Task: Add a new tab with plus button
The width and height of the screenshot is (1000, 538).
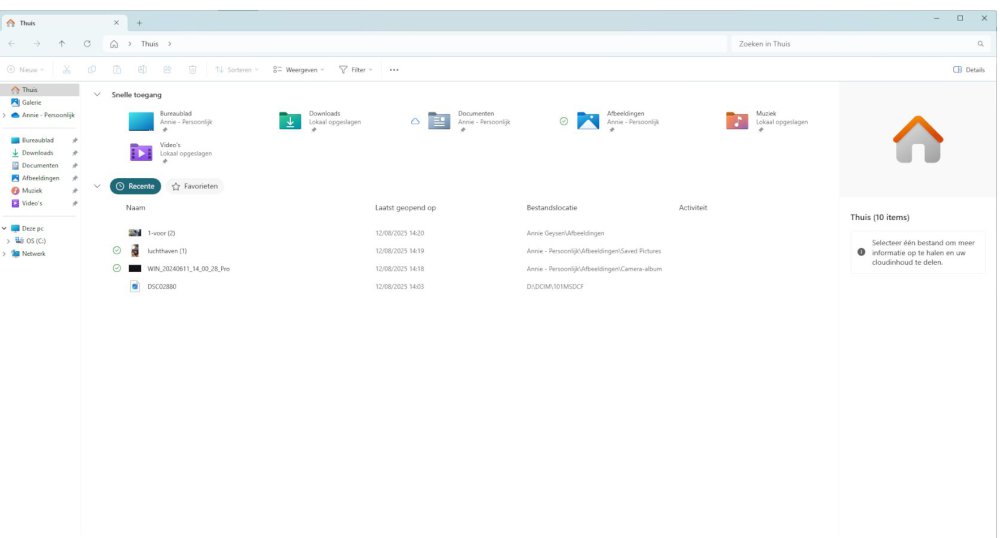Action: click(x=139, y=23)
